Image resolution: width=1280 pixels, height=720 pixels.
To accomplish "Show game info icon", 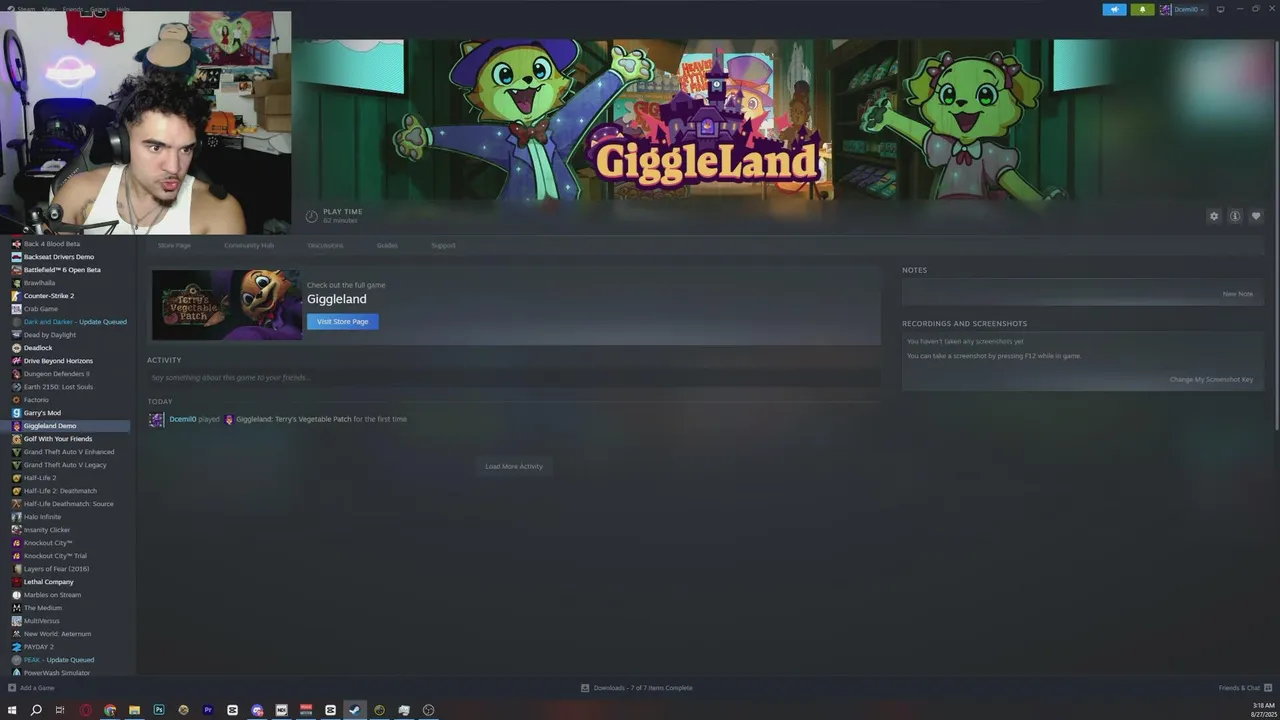I will [x=1235, y=216].
